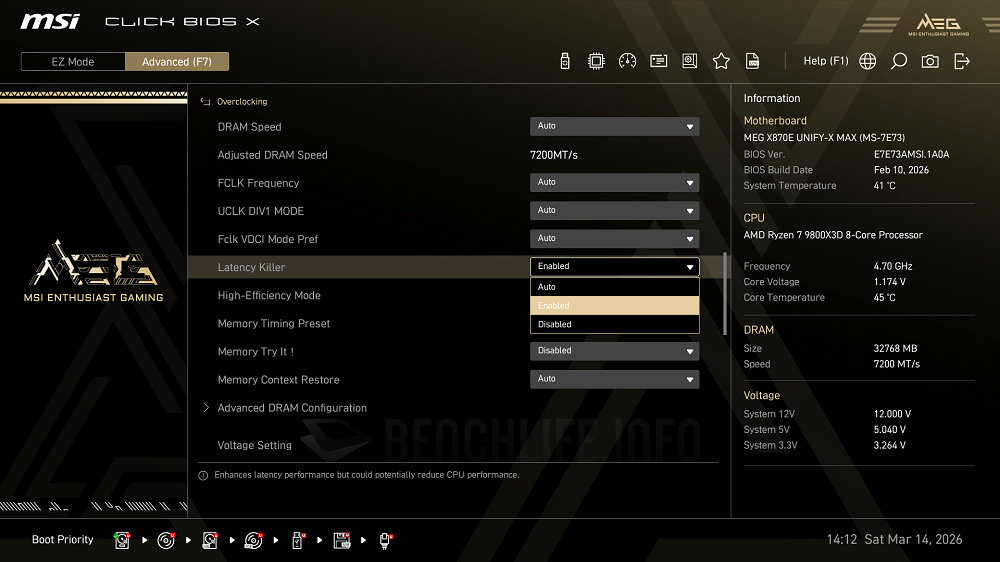Click the MEG logo in top-right corner
This screenshot has height=562, width=1000.
pyautogui.click(x=939, y=24)
